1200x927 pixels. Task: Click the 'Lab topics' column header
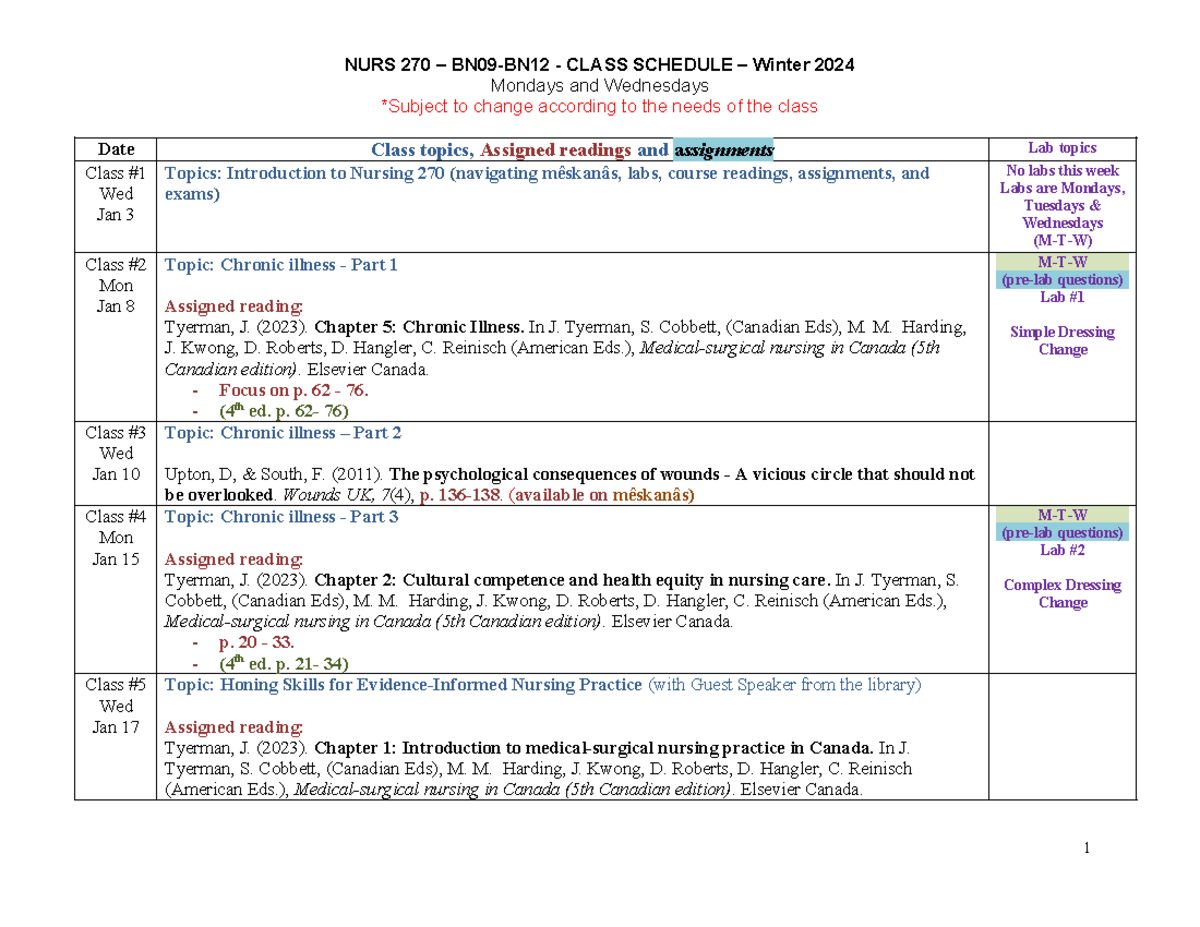click(1063, 148)
